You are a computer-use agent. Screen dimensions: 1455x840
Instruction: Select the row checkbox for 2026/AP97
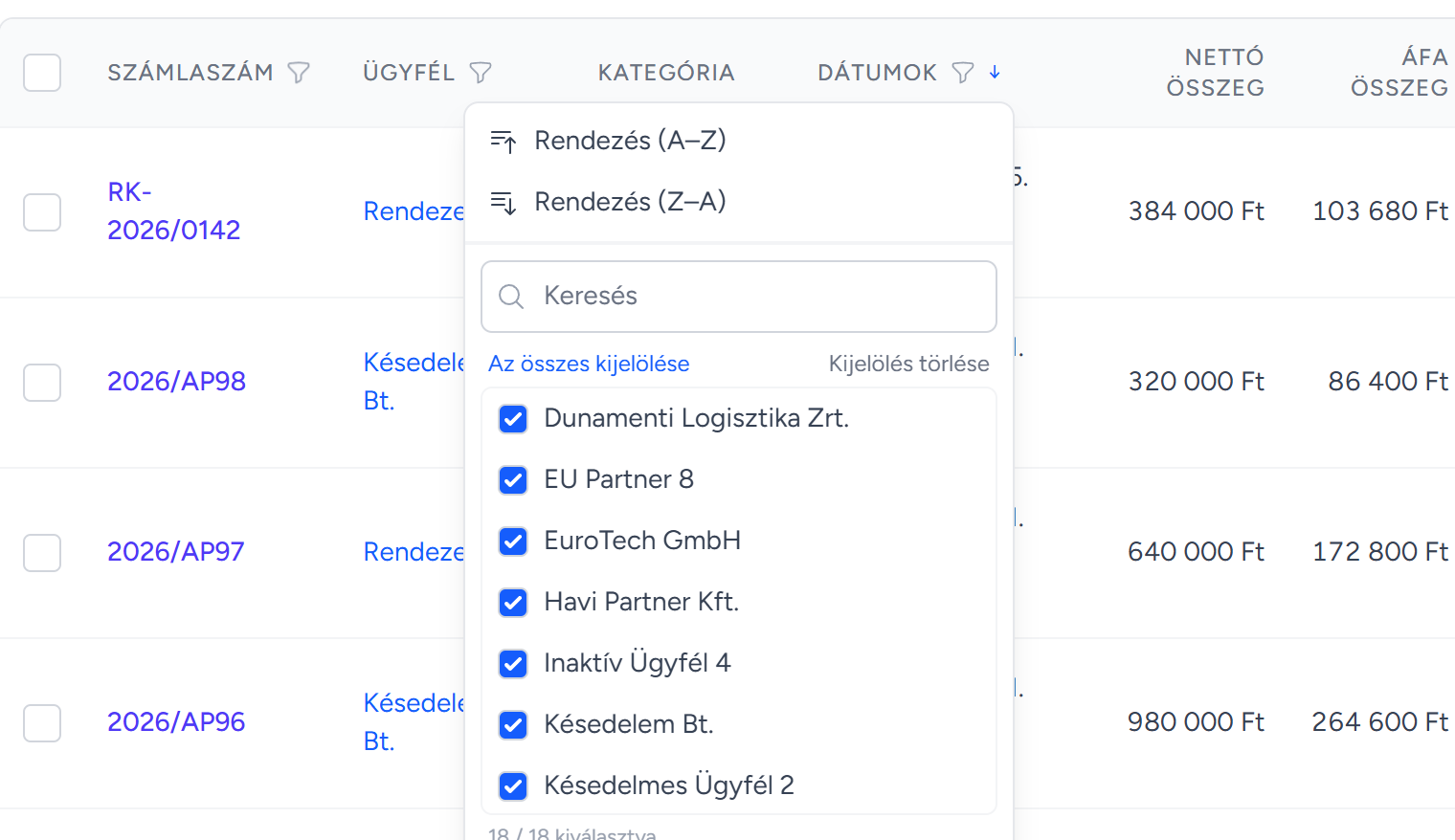(42, 553)
